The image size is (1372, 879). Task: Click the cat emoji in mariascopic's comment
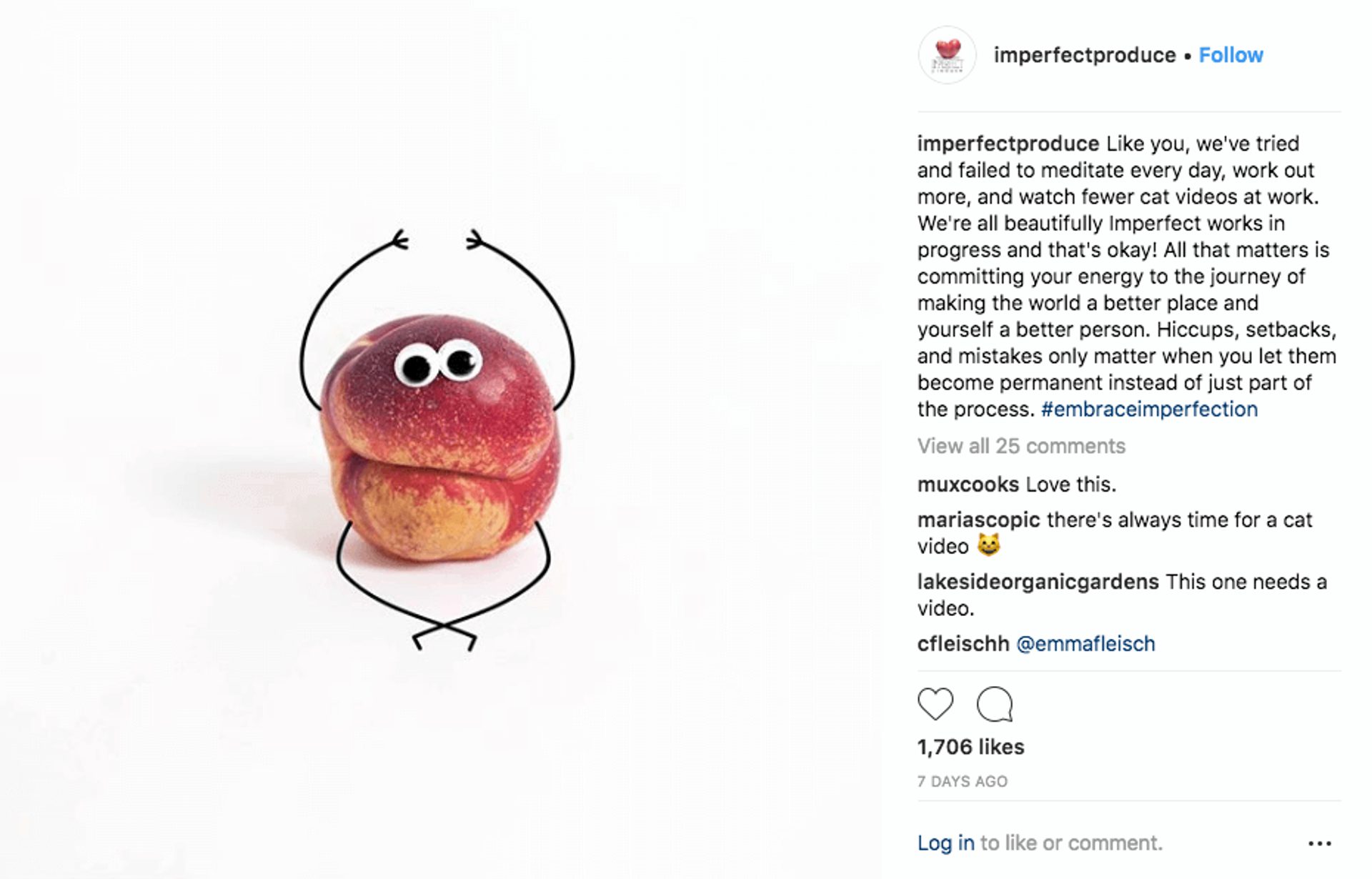coord(989,546)
